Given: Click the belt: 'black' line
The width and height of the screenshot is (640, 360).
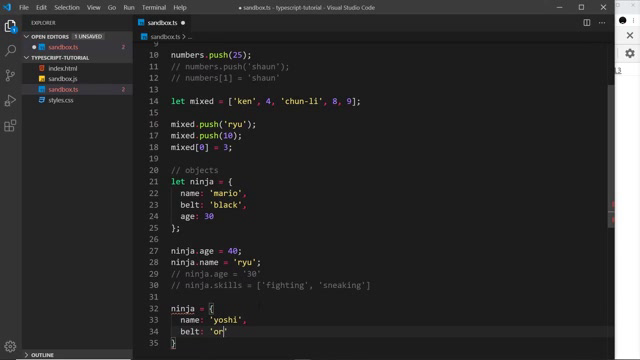Looking at the screenshot, I should click(213, 205).
